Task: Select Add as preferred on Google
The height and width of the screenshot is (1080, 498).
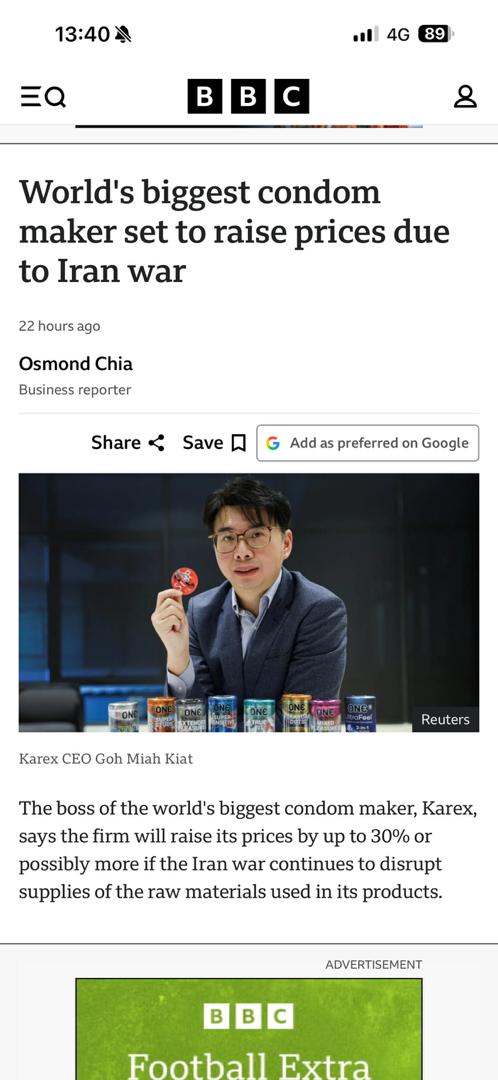Action: [x=368, y=443]
